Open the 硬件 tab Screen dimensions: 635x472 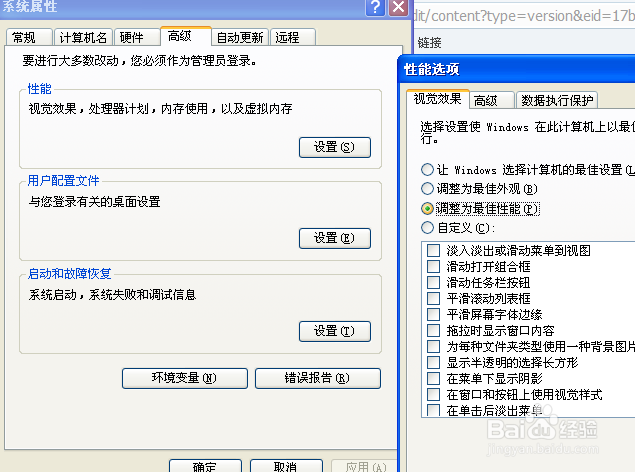tap(136, 38)
